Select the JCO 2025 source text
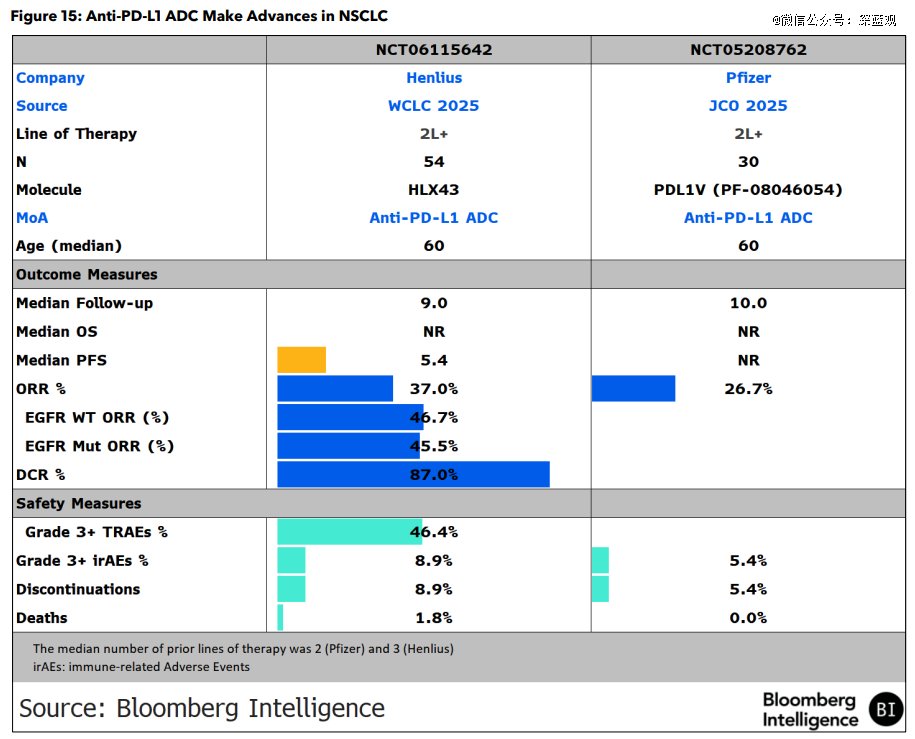This screenshot has width=915, height=739. [x=748, y=106]
